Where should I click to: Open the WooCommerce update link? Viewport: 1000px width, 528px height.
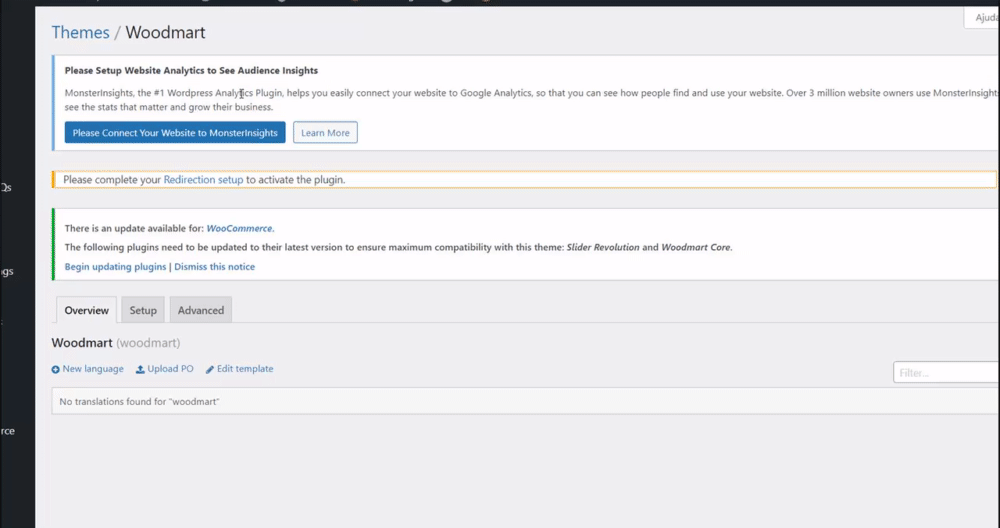[x=239, y=228]
